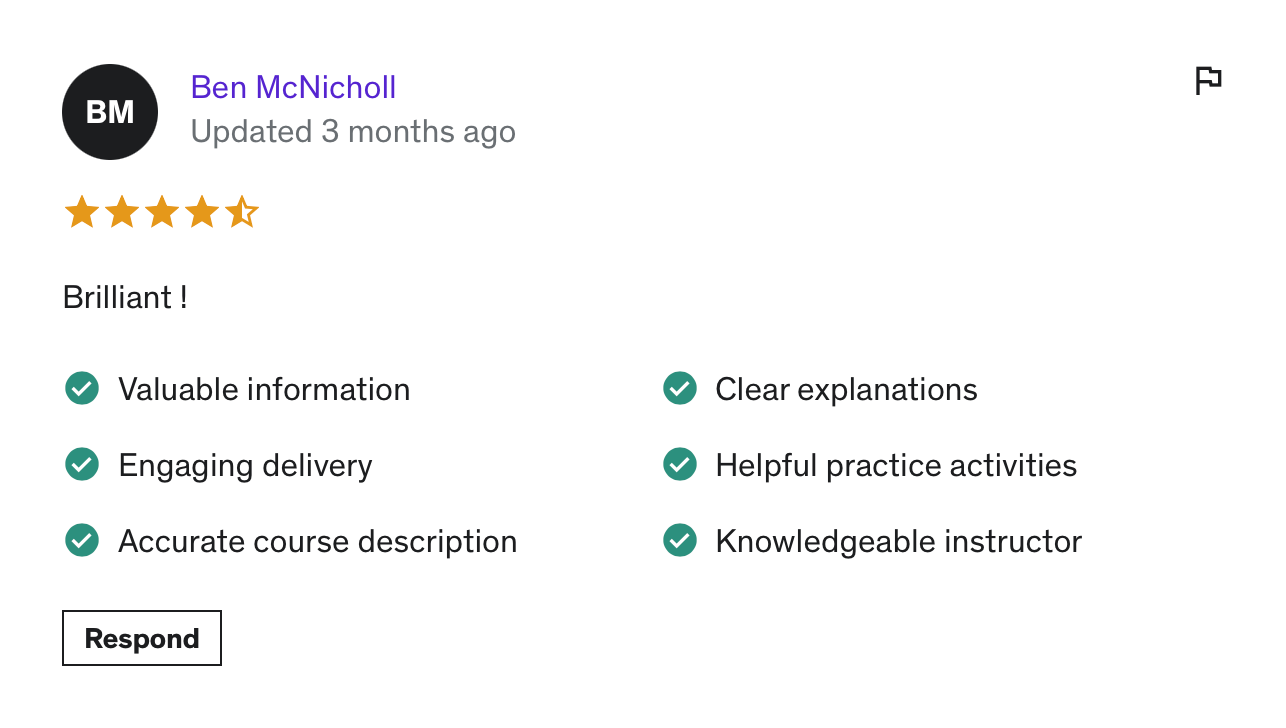This screenshot has width=1286, height=728.
Task: Click the second rating star
Action: point(121,212)
